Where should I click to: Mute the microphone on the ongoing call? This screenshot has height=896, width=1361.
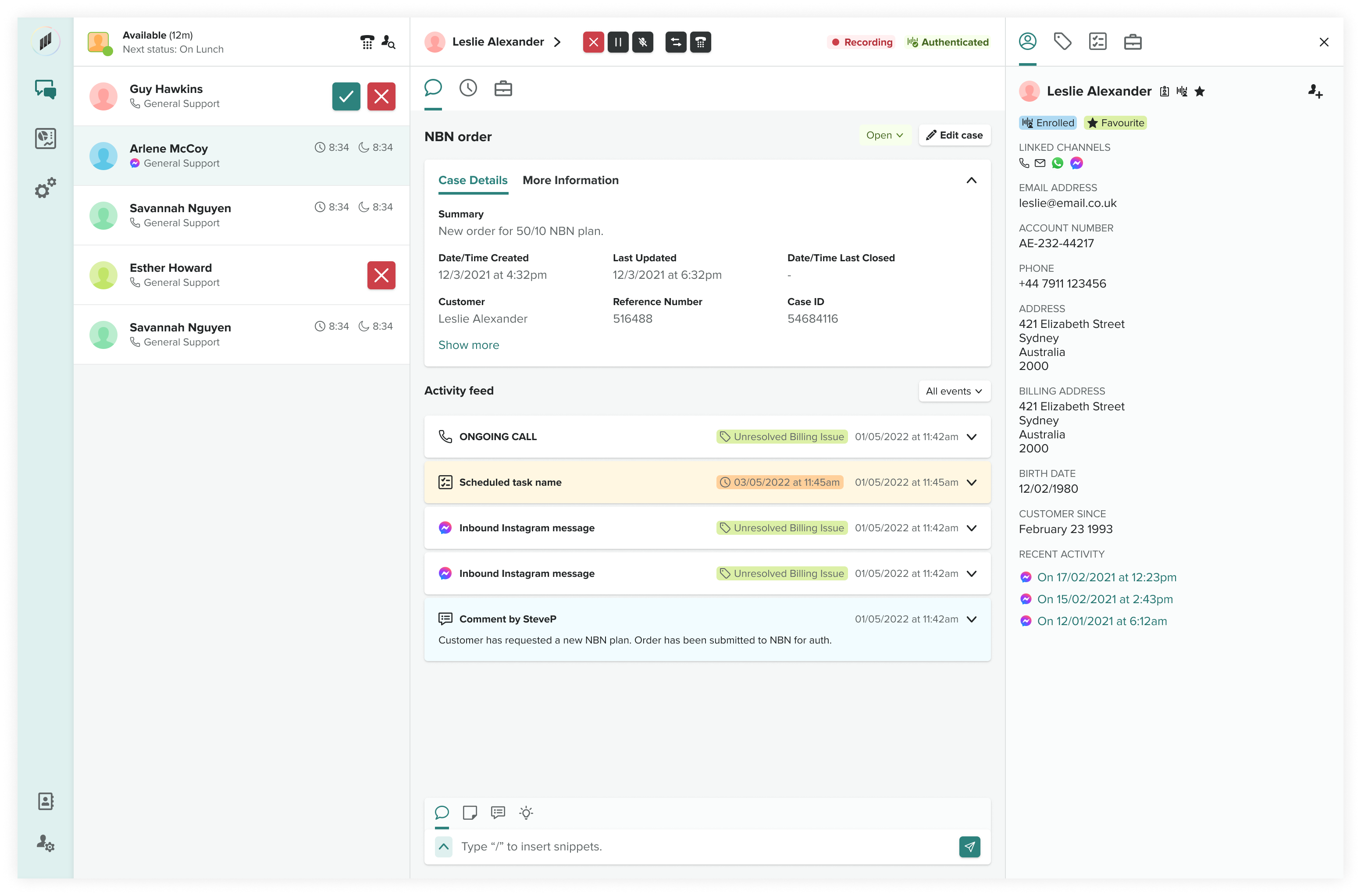643,42
